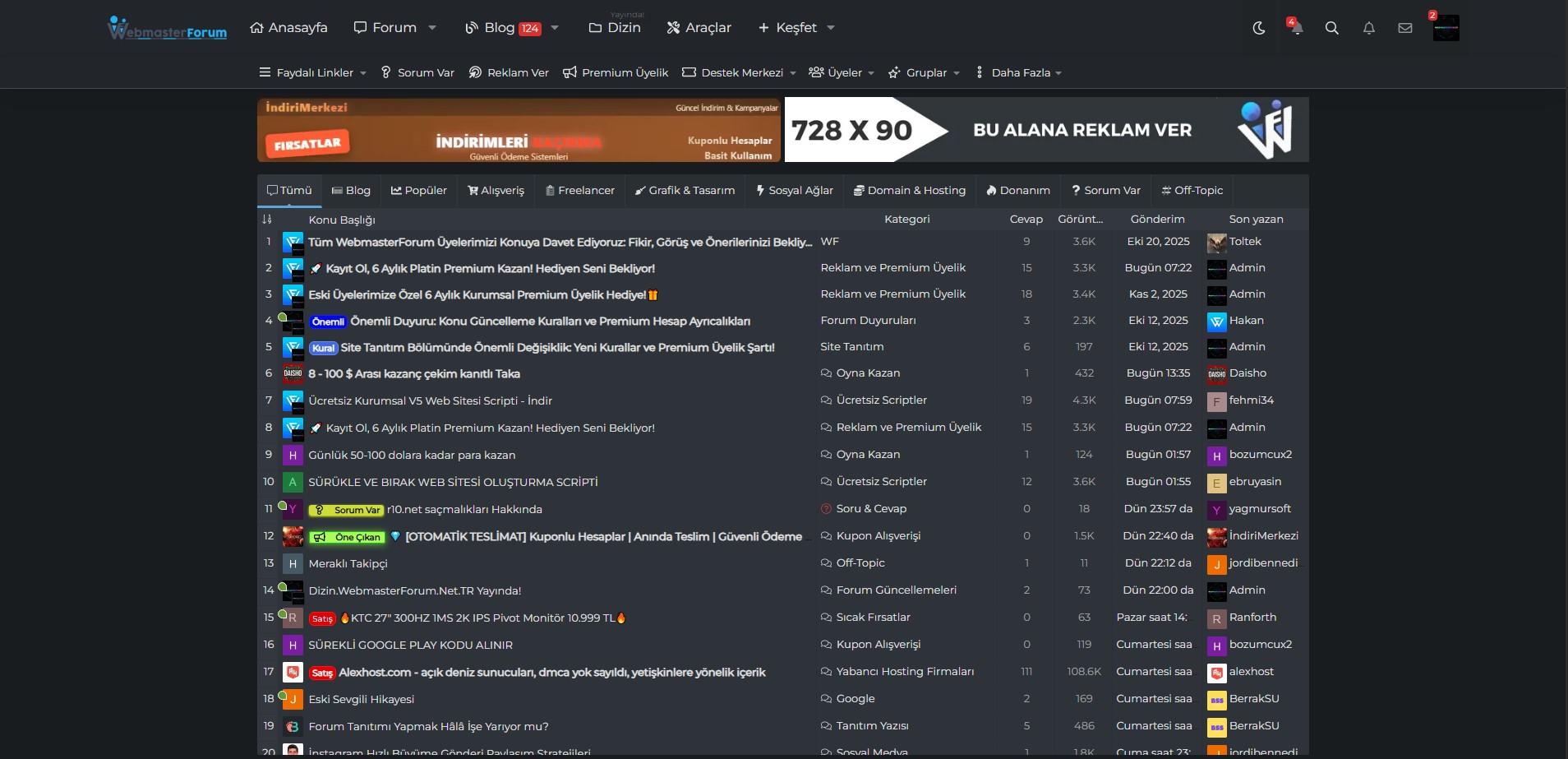Click Admin's avatar in the second row

click(x=1216, y=269)
